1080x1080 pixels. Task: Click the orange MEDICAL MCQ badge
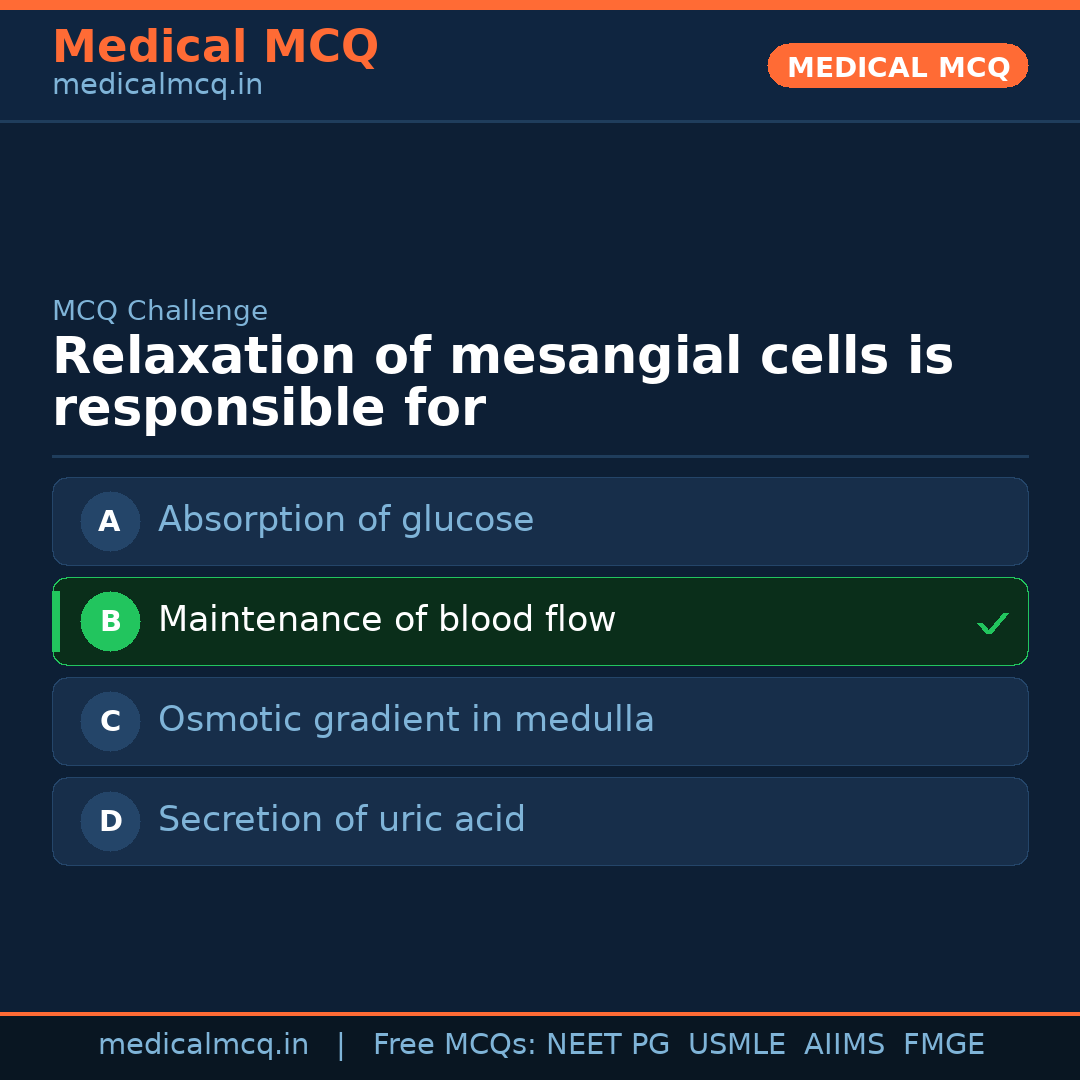(897, 66)
